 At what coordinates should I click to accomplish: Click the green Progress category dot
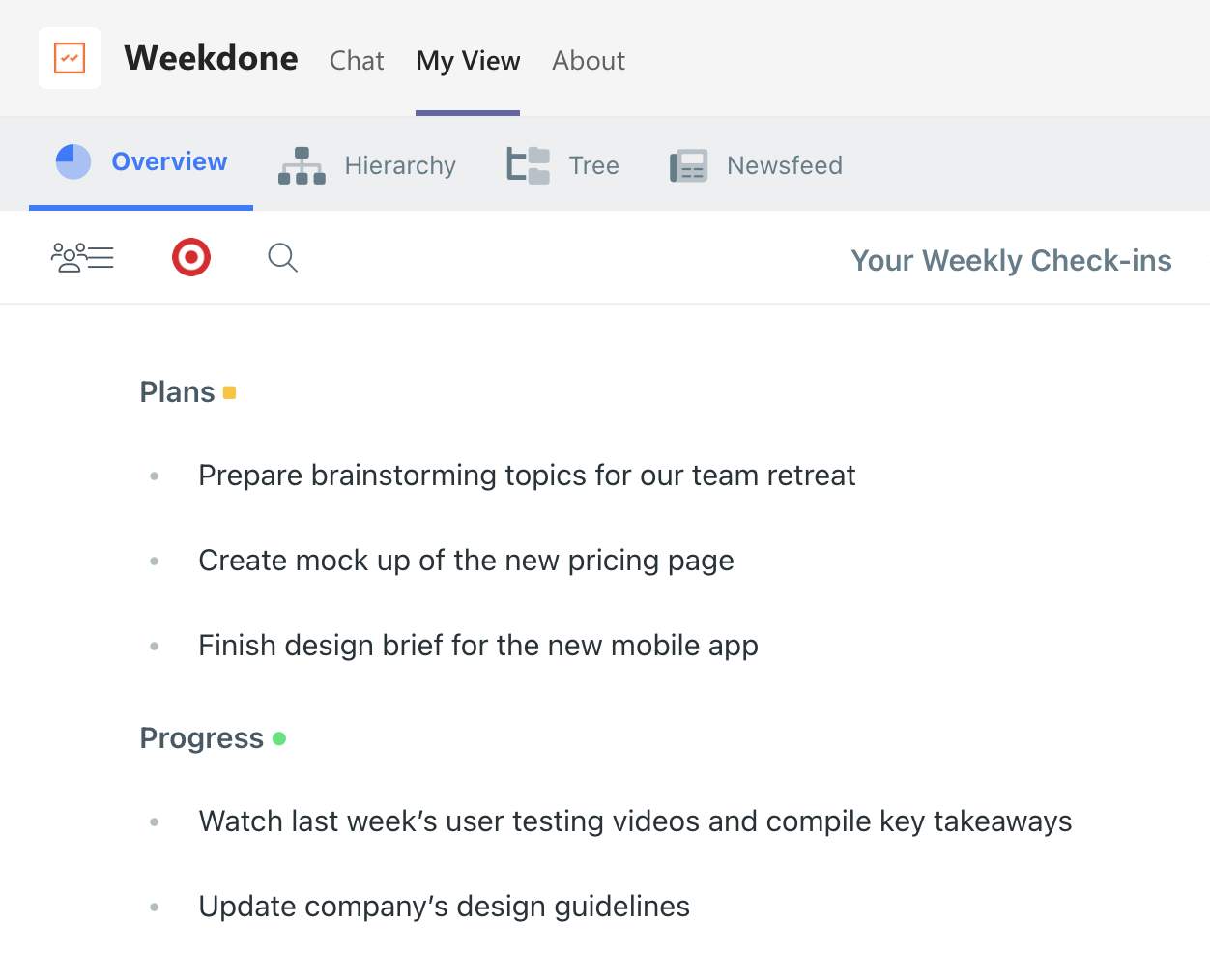(279, 738)
